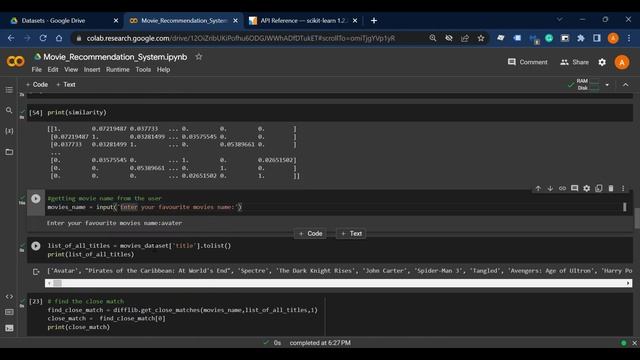The image size is (640, 360).
Task: Insert text cell between cells
Action: 351,233
